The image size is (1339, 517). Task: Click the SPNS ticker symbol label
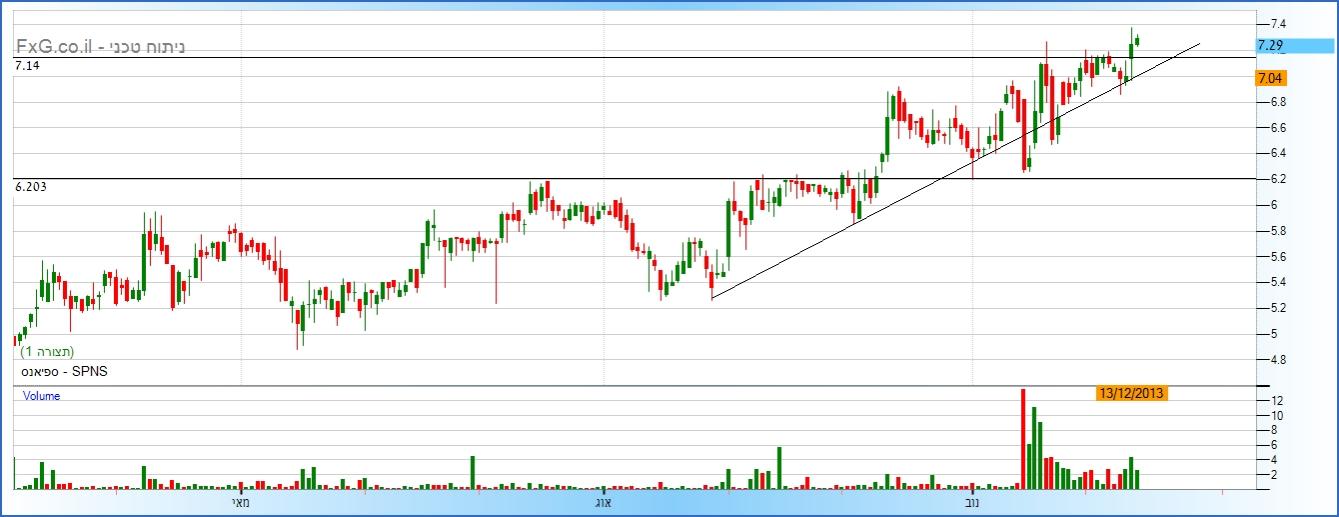[x=63, y=371]
